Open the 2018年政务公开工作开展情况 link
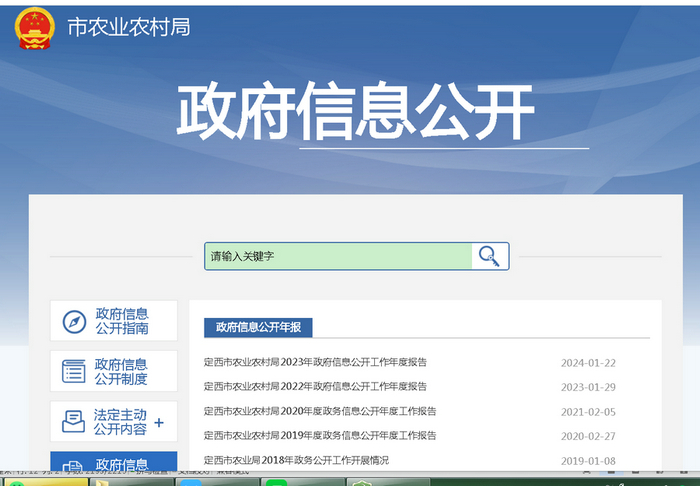Image resolution: width=700 pixels, height=486 pixels. pos(296,460)
